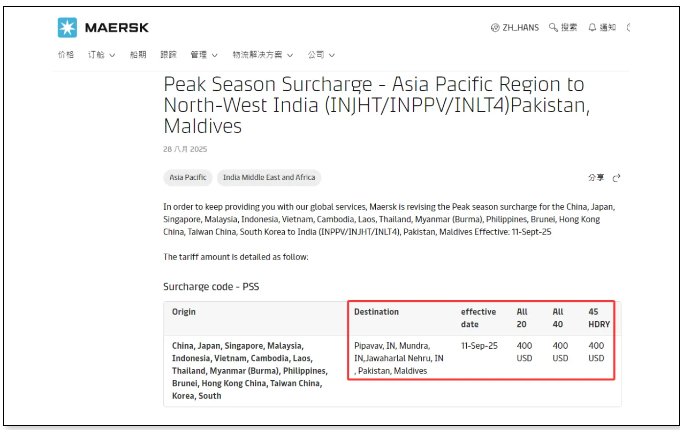This screenshot has width=685, height=430.
Task: Click the Asia Pacific tag
Action: [x=188, y=177]
